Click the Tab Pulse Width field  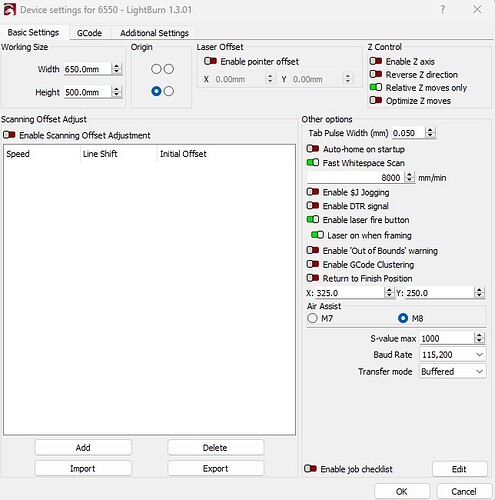click(409, 133)
